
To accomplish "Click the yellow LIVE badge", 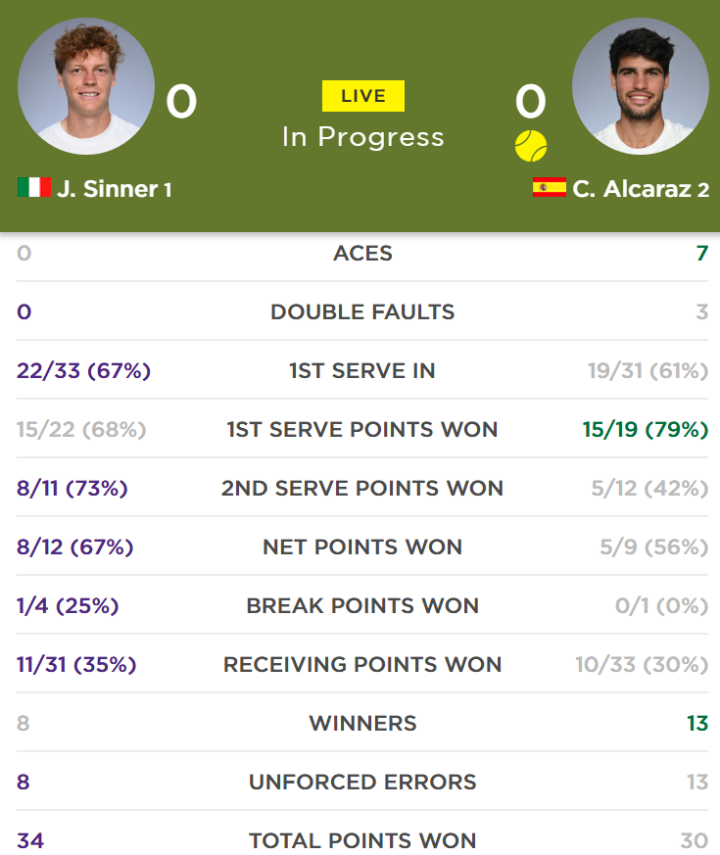I will click(363, 96).
